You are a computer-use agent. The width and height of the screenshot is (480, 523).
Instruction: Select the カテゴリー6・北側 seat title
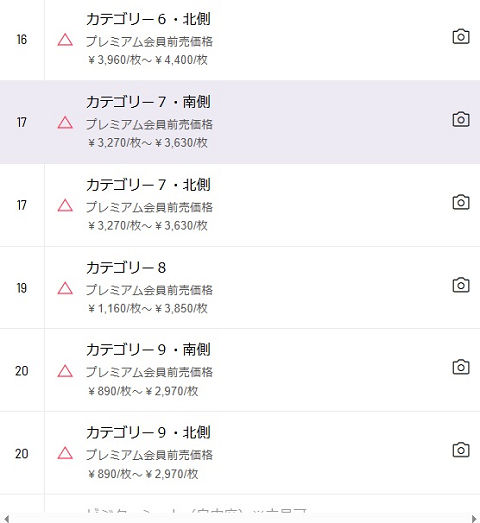tap(148, 19)
